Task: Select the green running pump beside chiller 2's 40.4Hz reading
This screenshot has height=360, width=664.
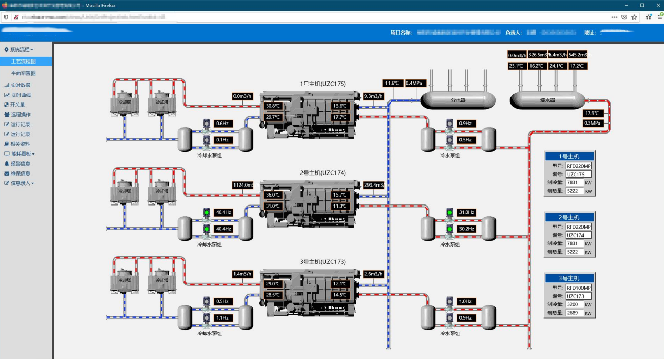Action: tap(206, 229)
